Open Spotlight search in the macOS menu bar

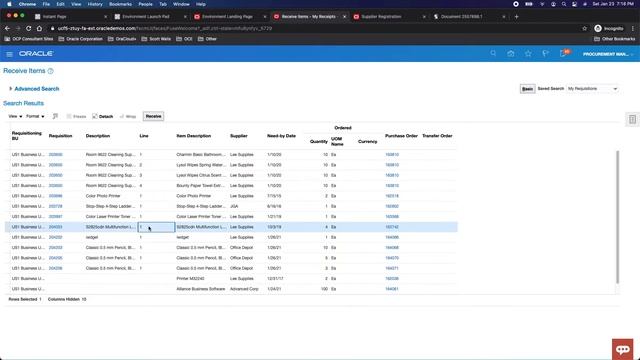point(564,4)
